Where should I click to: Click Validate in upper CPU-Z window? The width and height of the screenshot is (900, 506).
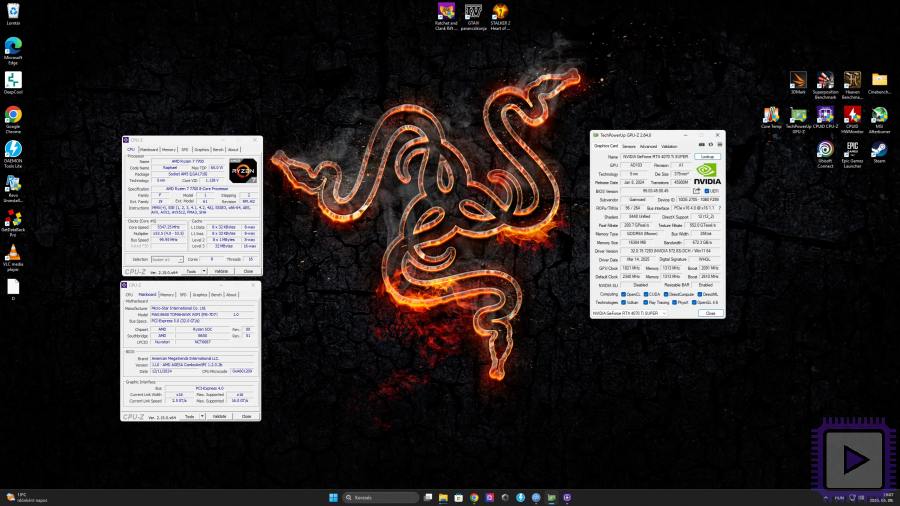pos(222,271)
